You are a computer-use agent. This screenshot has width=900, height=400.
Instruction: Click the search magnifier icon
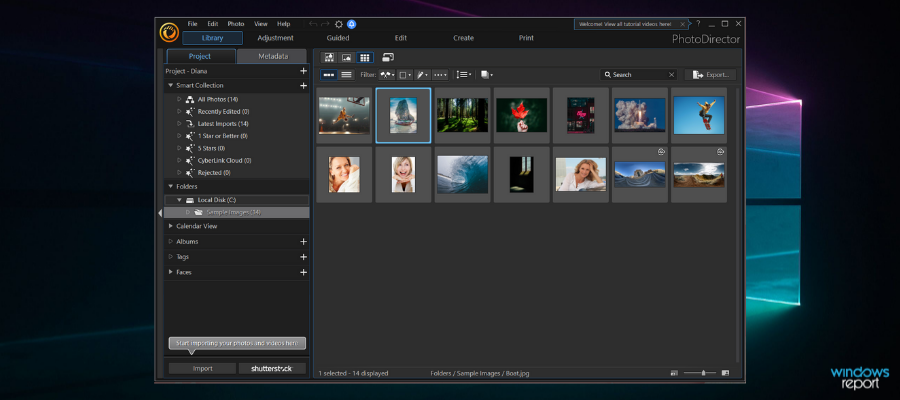(x=608, y=75)
